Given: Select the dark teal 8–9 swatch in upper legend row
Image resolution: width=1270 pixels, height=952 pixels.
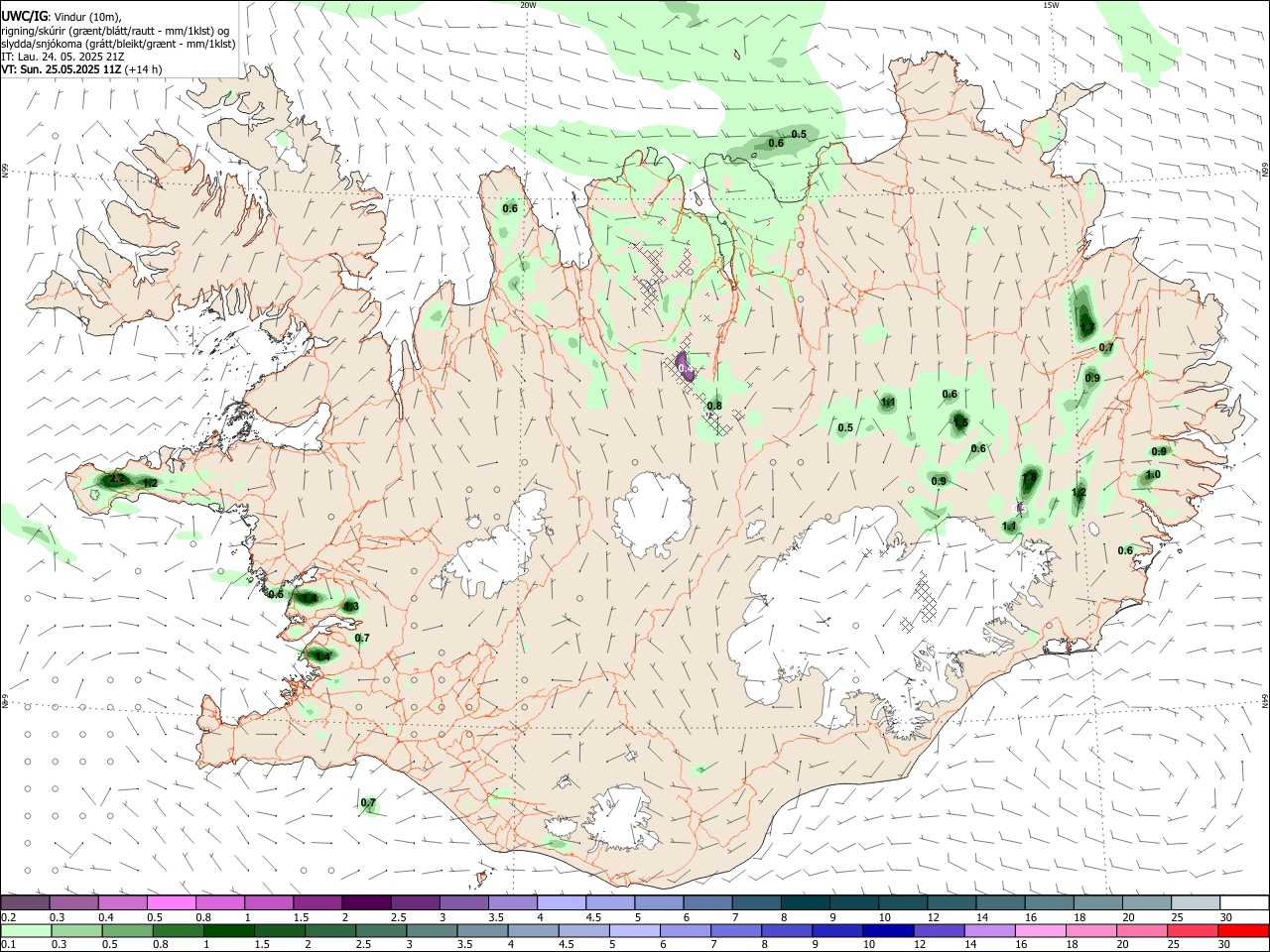Looking at the screenshot, I should pyautogui.click(x=806, y=902).
